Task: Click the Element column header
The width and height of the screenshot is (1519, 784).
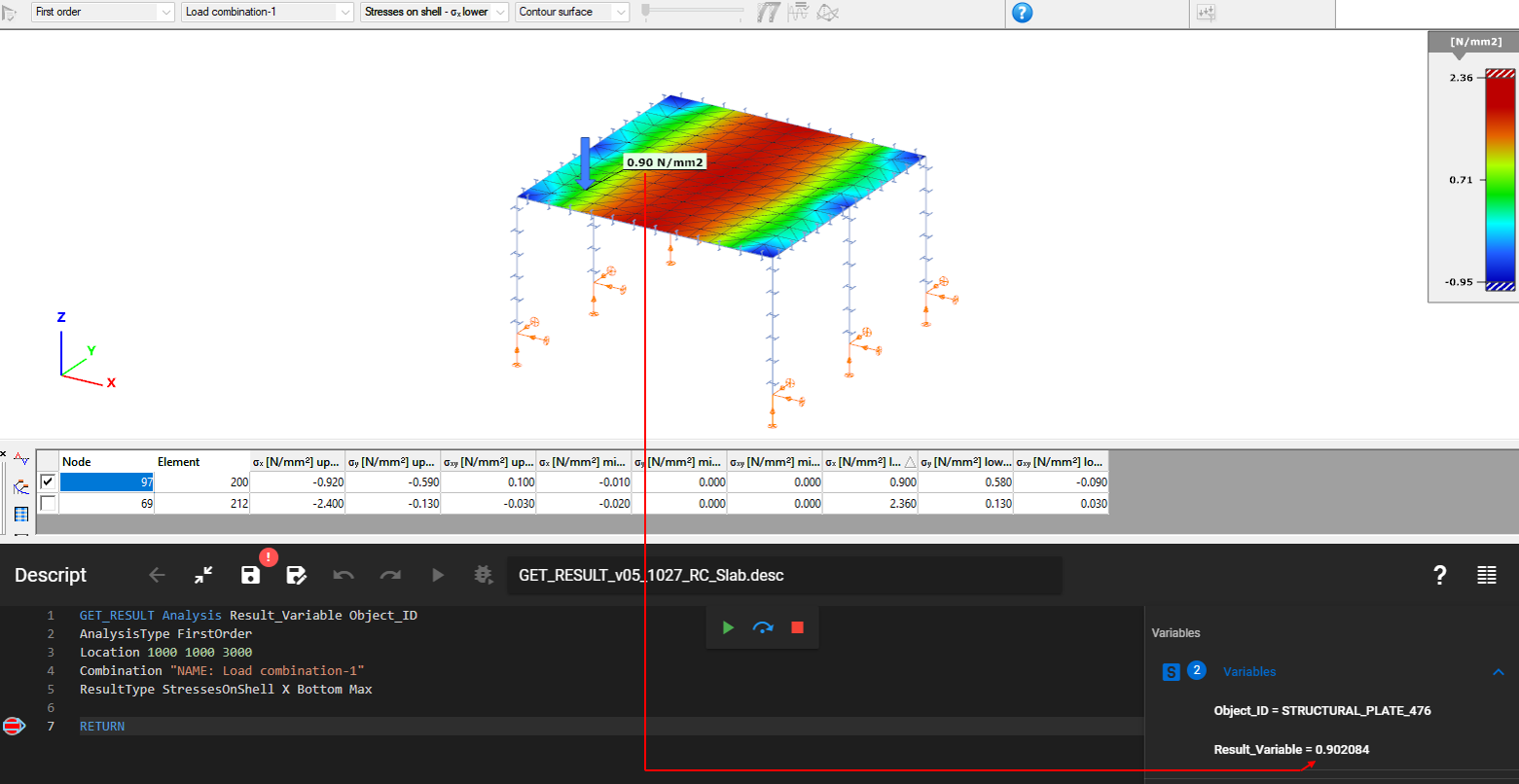Action: [202, 461]
